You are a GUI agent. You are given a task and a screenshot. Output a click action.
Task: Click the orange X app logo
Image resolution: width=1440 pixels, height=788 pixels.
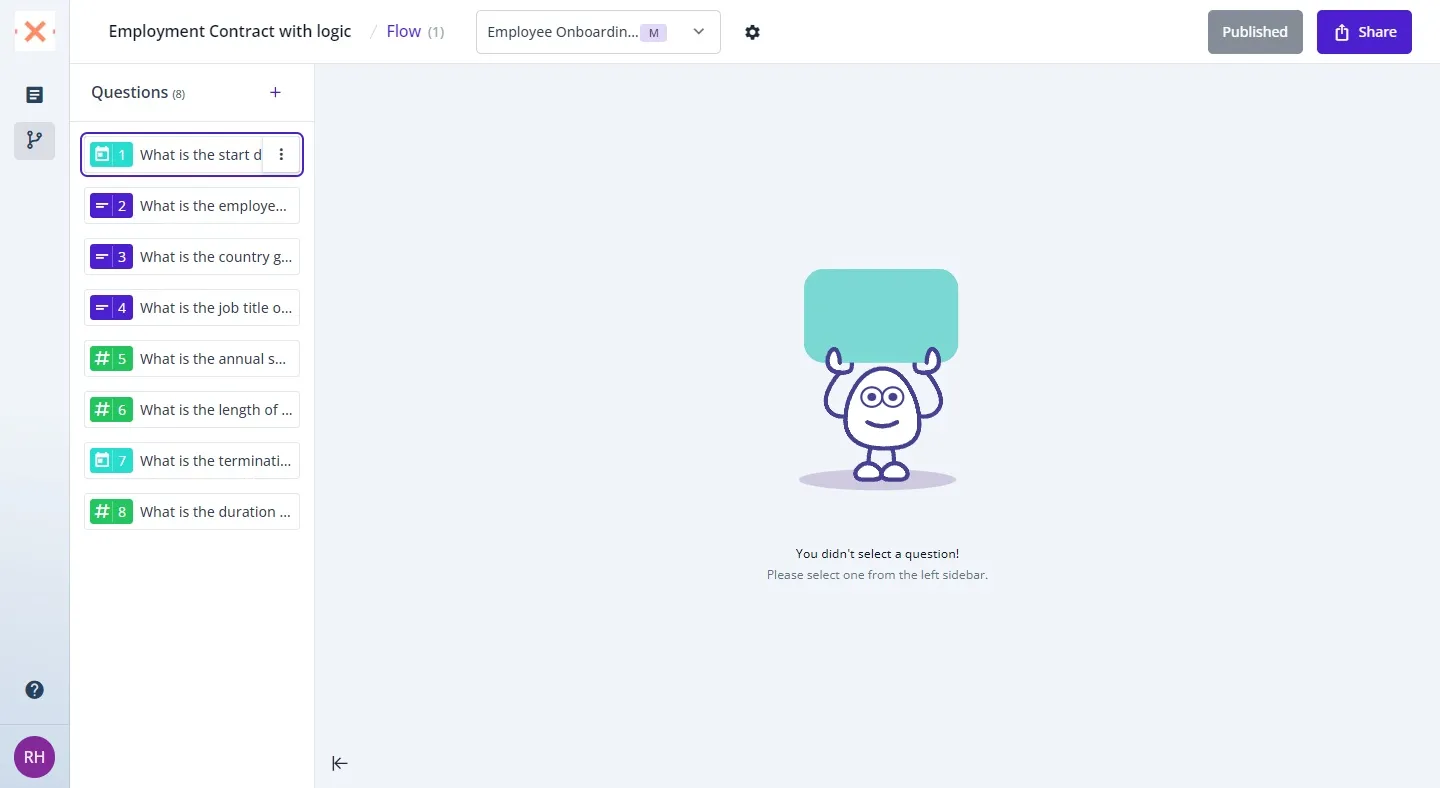[x=35, y=32]
